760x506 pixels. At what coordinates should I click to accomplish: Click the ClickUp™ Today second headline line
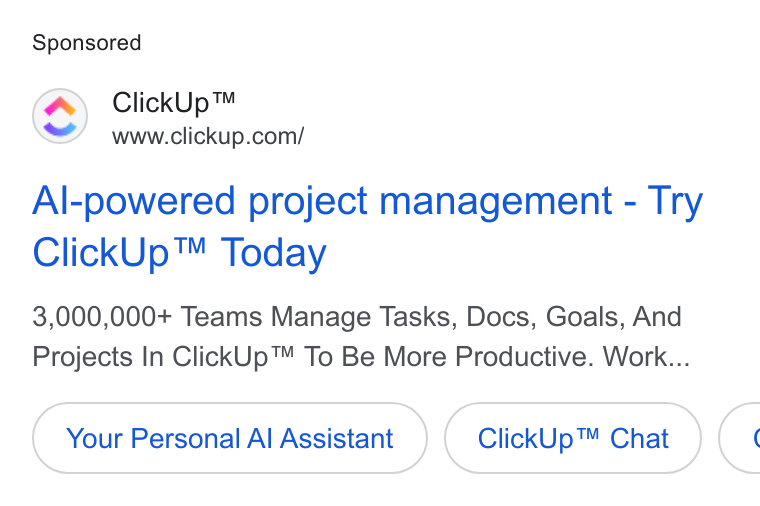[x=179, y=253]
